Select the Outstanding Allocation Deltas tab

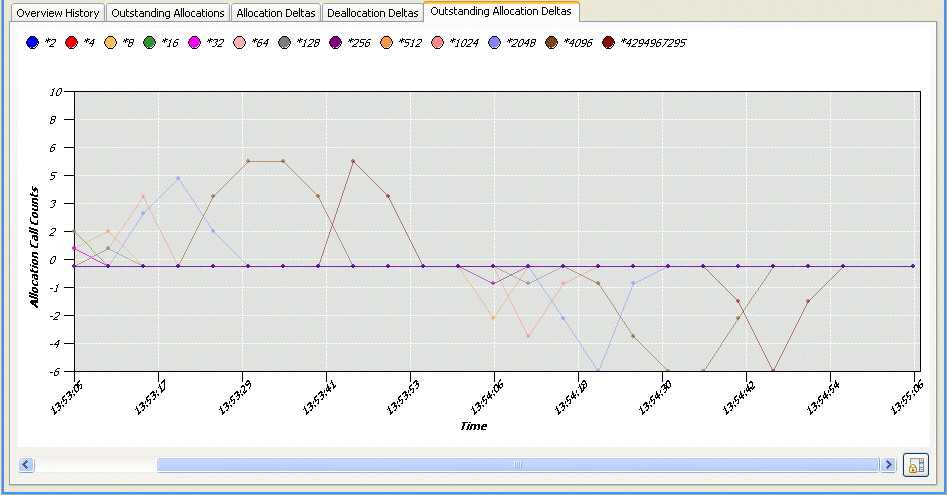pyautogui.click(x=501, y=12)
